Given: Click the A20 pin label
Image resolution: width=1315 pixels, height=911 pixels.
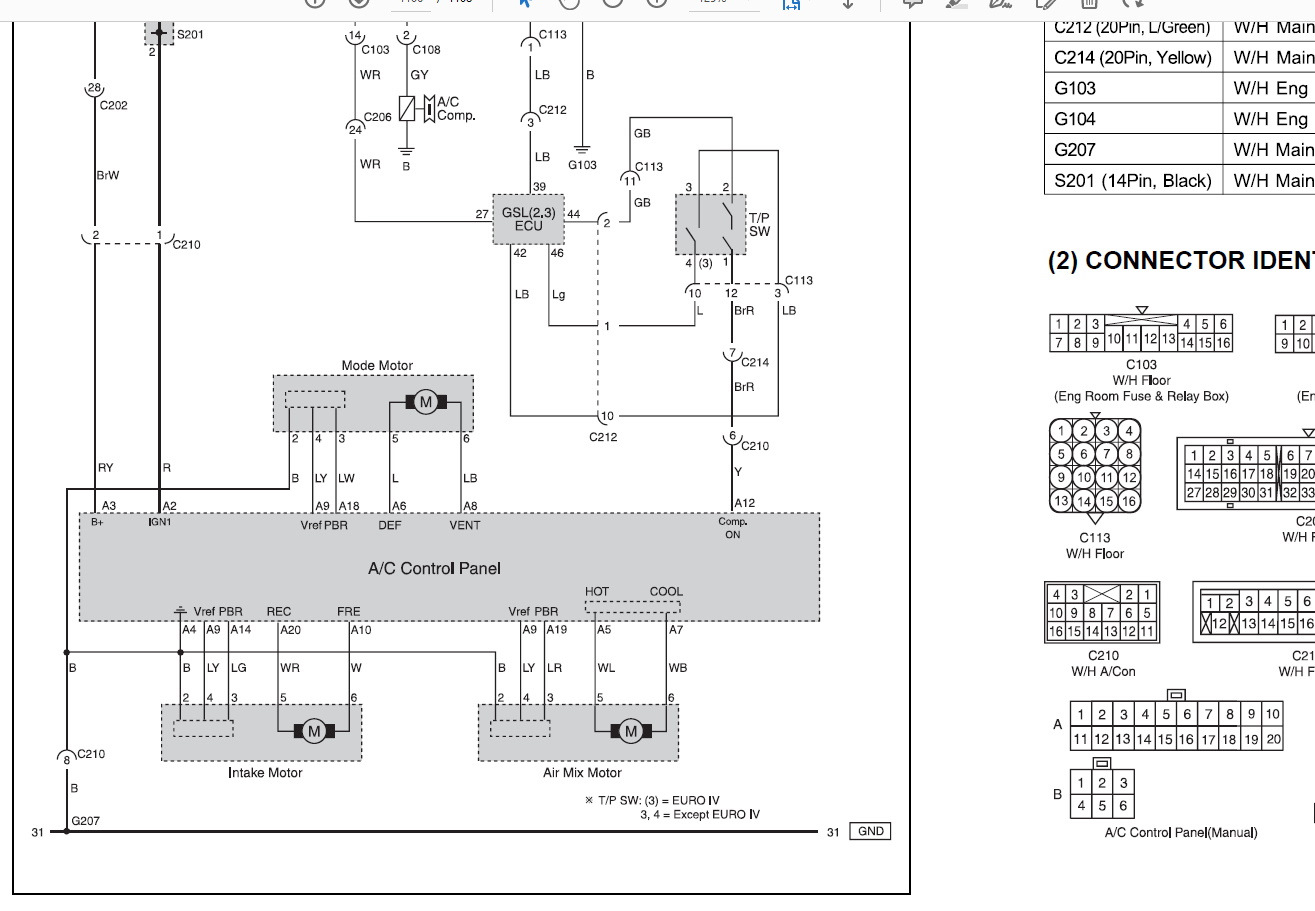Looking at the screenshot, I should point(290,630).
